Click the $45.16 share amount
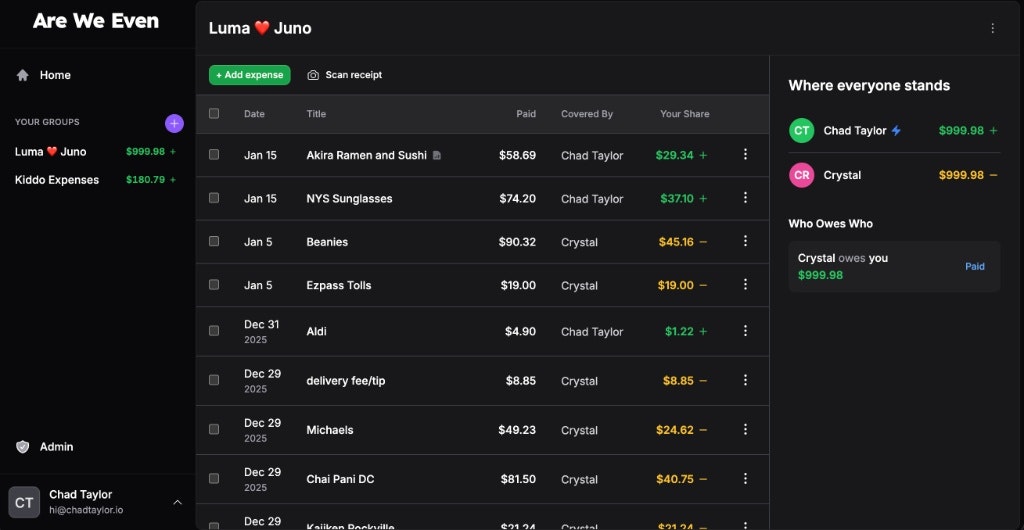 676,242
